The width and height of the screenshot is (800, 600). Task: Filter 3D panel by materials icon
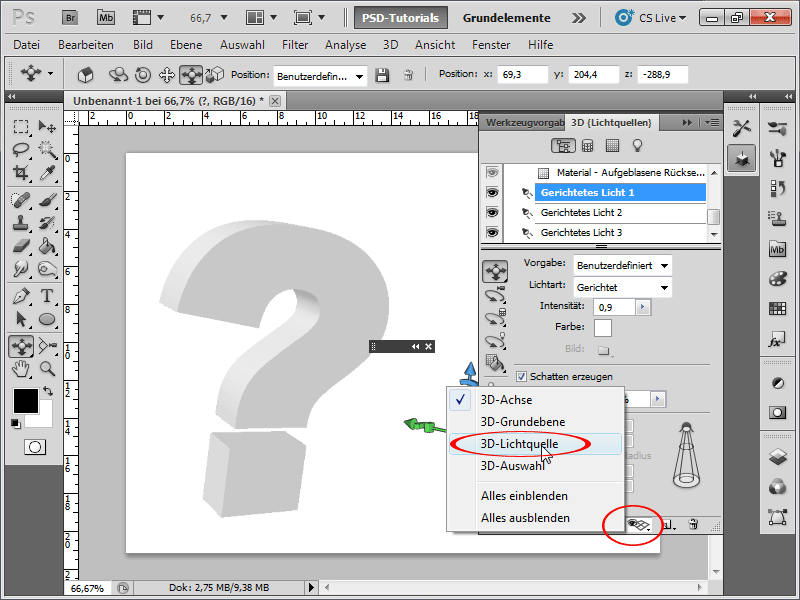(x=612, y=146)
